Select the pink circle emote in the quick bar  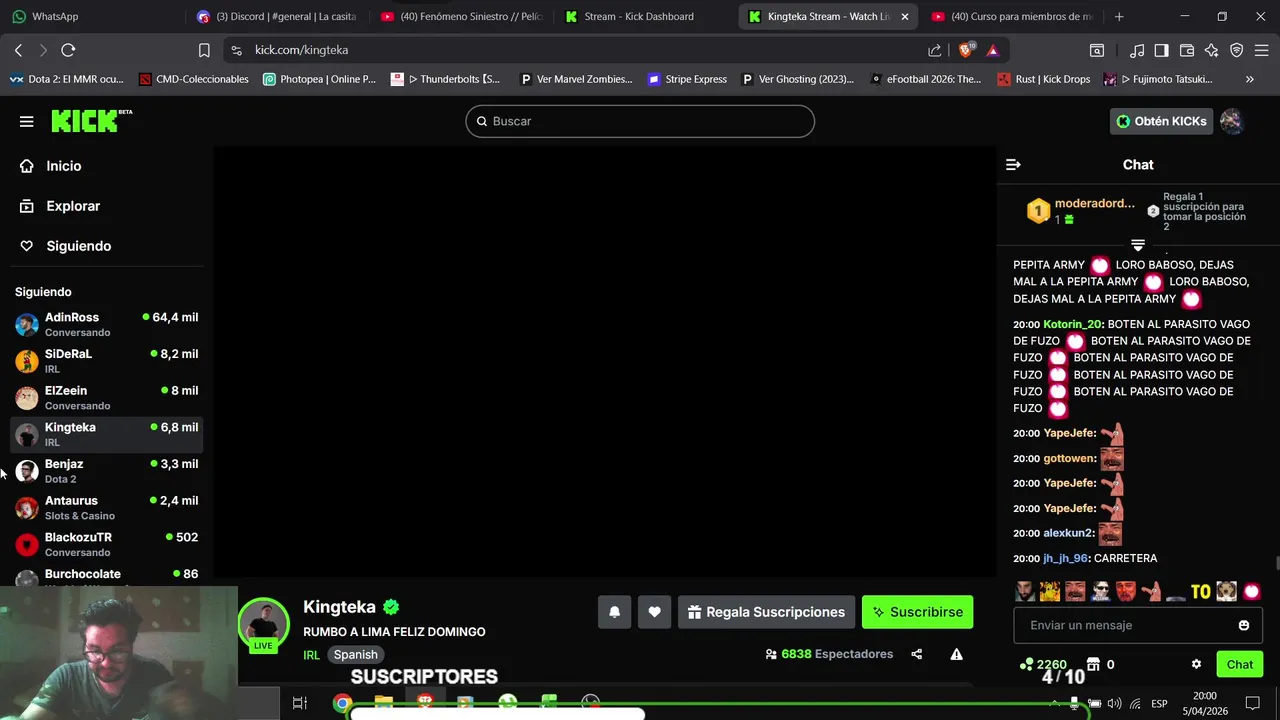[1252, 591]
